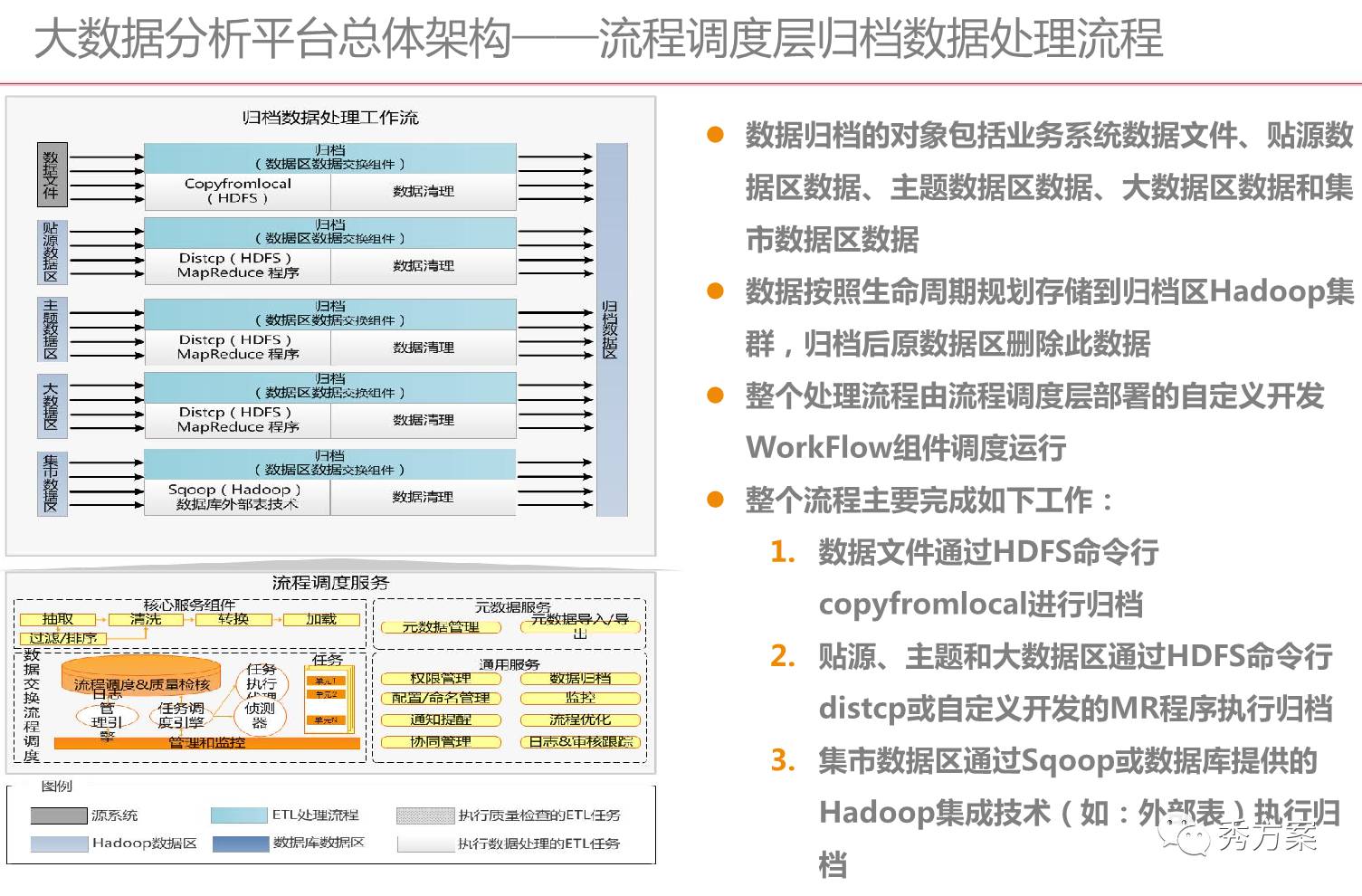This screenshot has height=896, width=1362.
Task: Click the vertical 归档数据区 target bar
Action: click(x=611, y=329)
